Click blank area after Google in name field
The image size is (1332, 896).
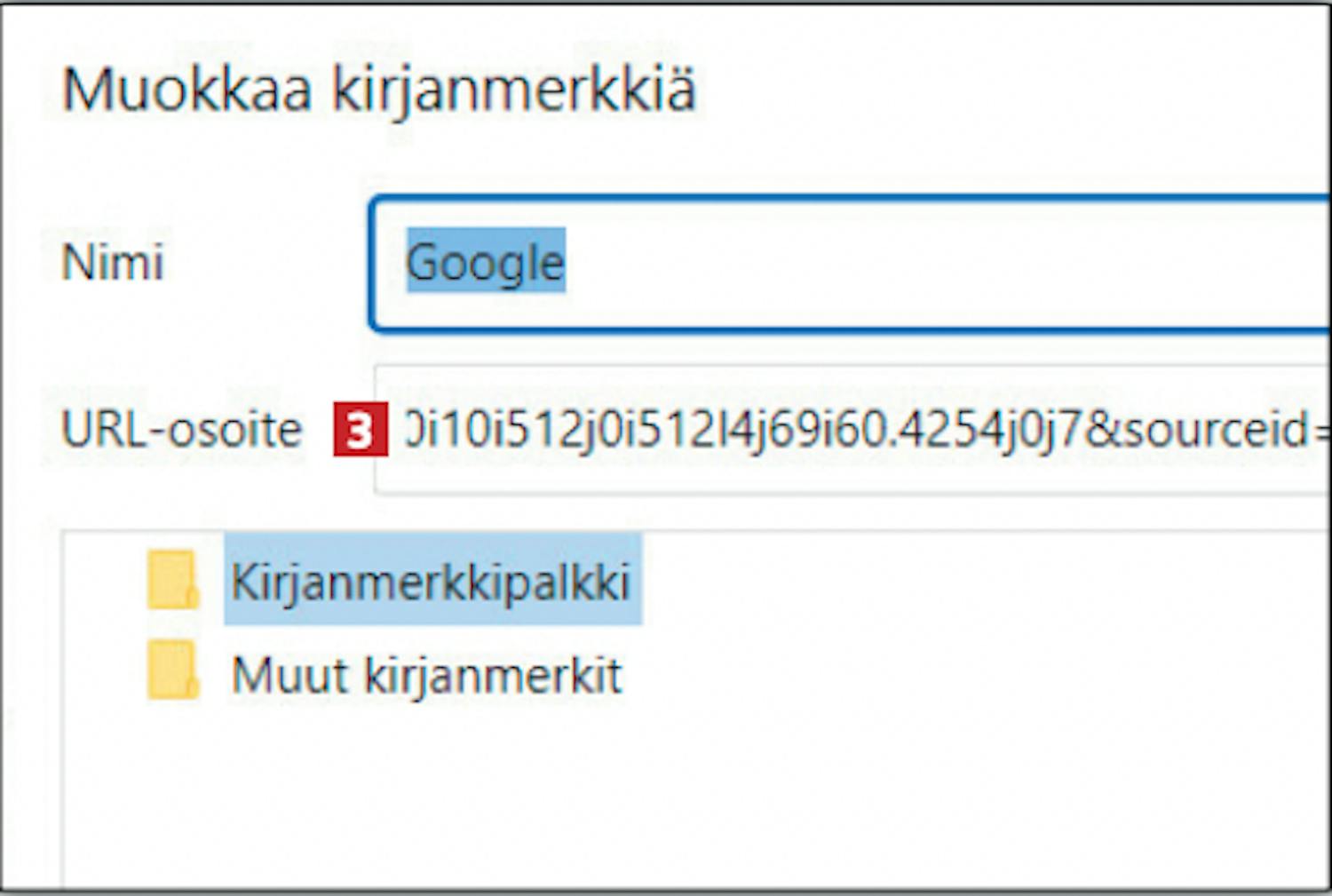[941, 264]
